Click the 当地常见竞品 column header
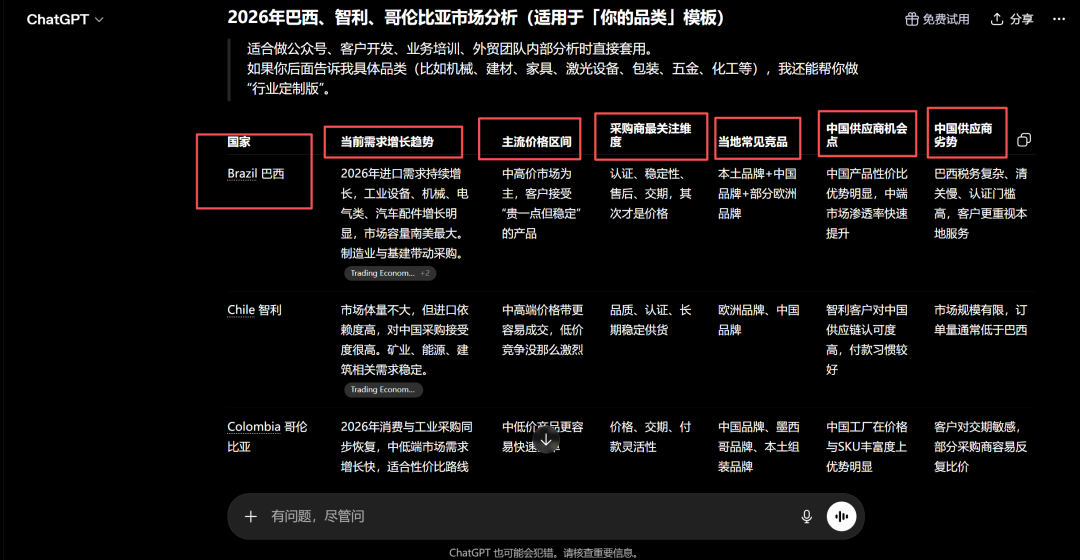The width and height of the screenshot is (1080, 560). pos(753,142)
